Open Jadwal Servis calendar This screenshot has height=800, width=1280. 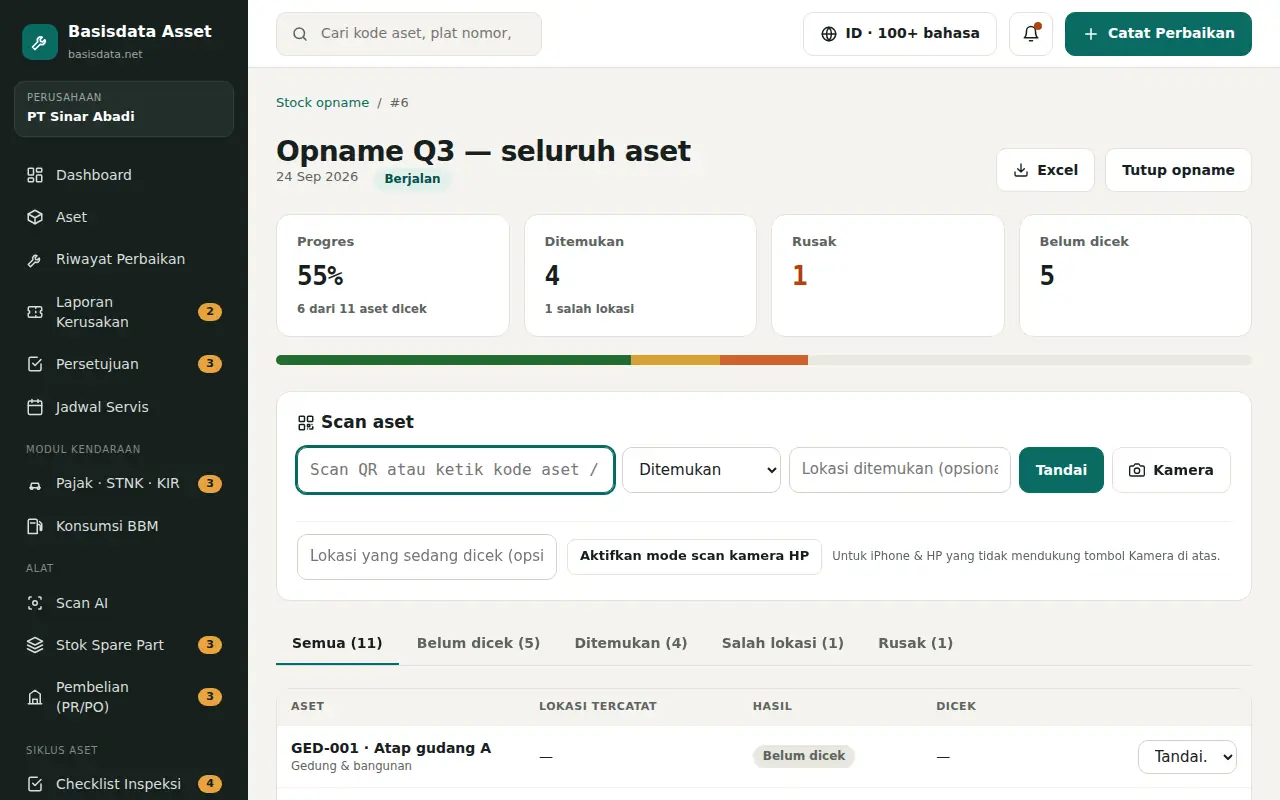click(124, 407)
